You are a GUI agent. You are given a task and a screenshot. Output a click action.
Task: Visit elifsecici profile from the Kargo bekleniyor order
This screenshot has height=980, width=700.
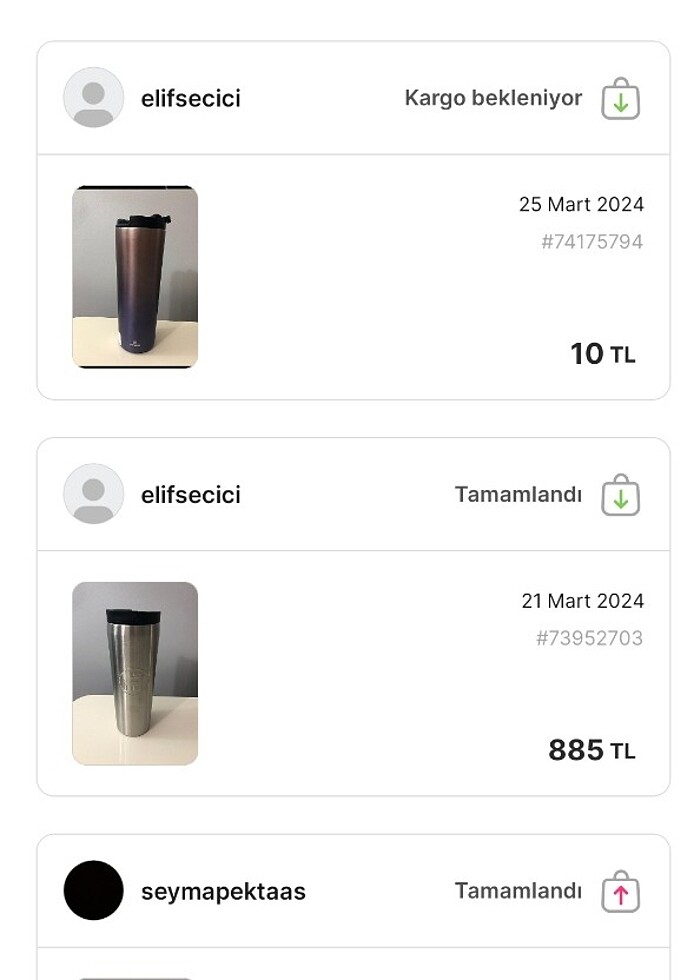coord(191,98)
